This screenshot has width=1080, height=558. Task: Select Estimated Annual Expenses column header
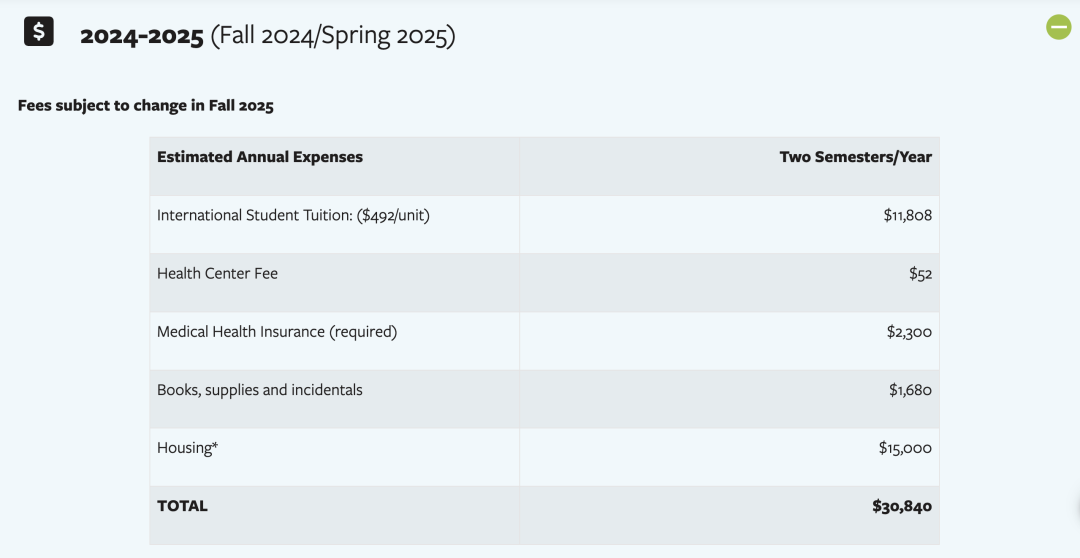pos(260,157)
